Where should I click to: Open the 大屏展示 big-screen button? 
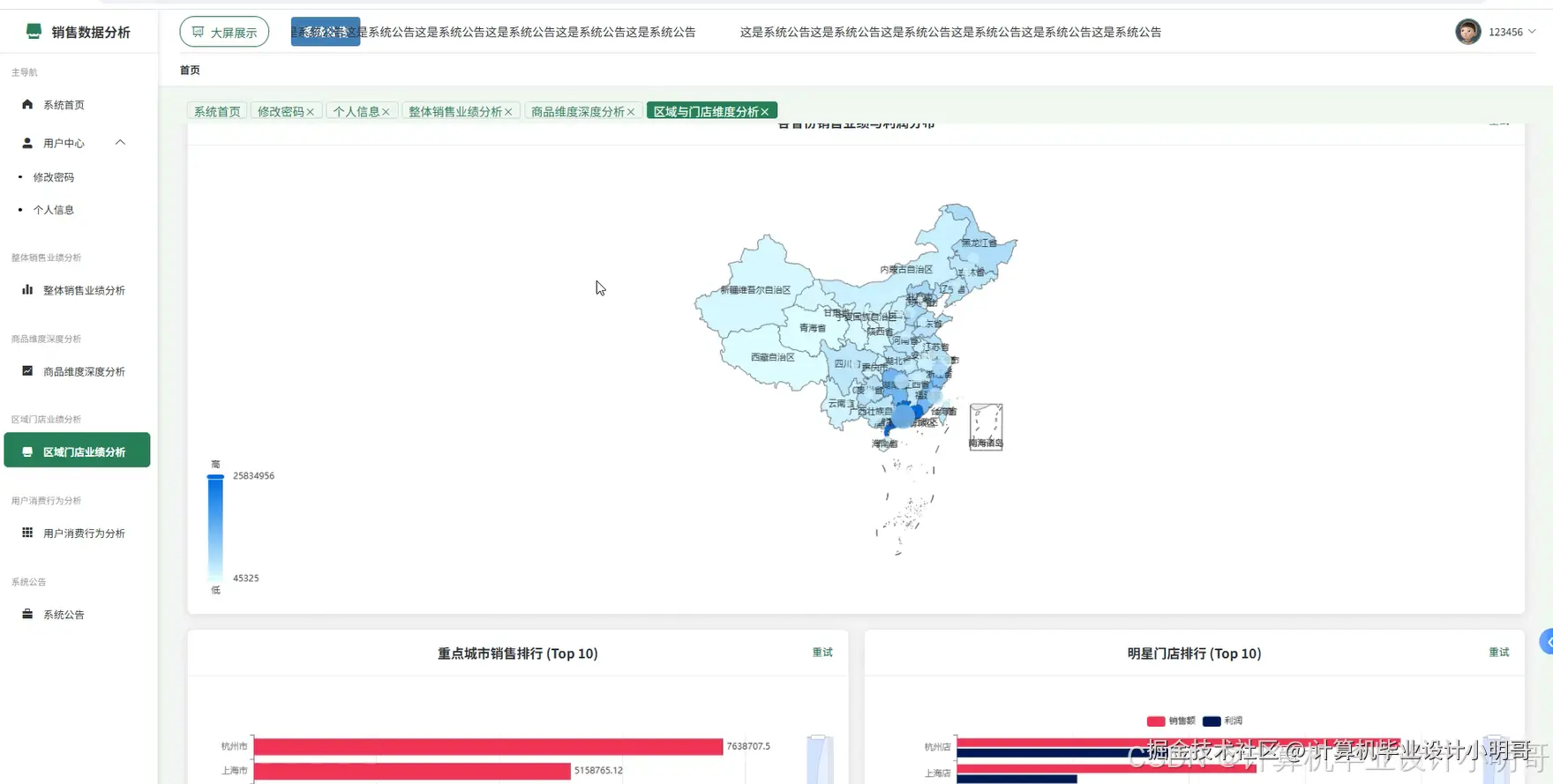224,33
